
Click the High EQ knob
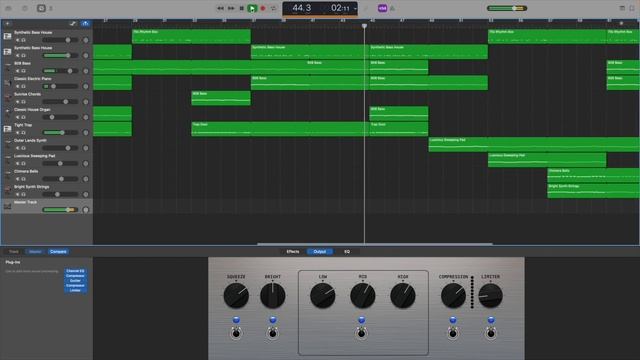point(402,296)
